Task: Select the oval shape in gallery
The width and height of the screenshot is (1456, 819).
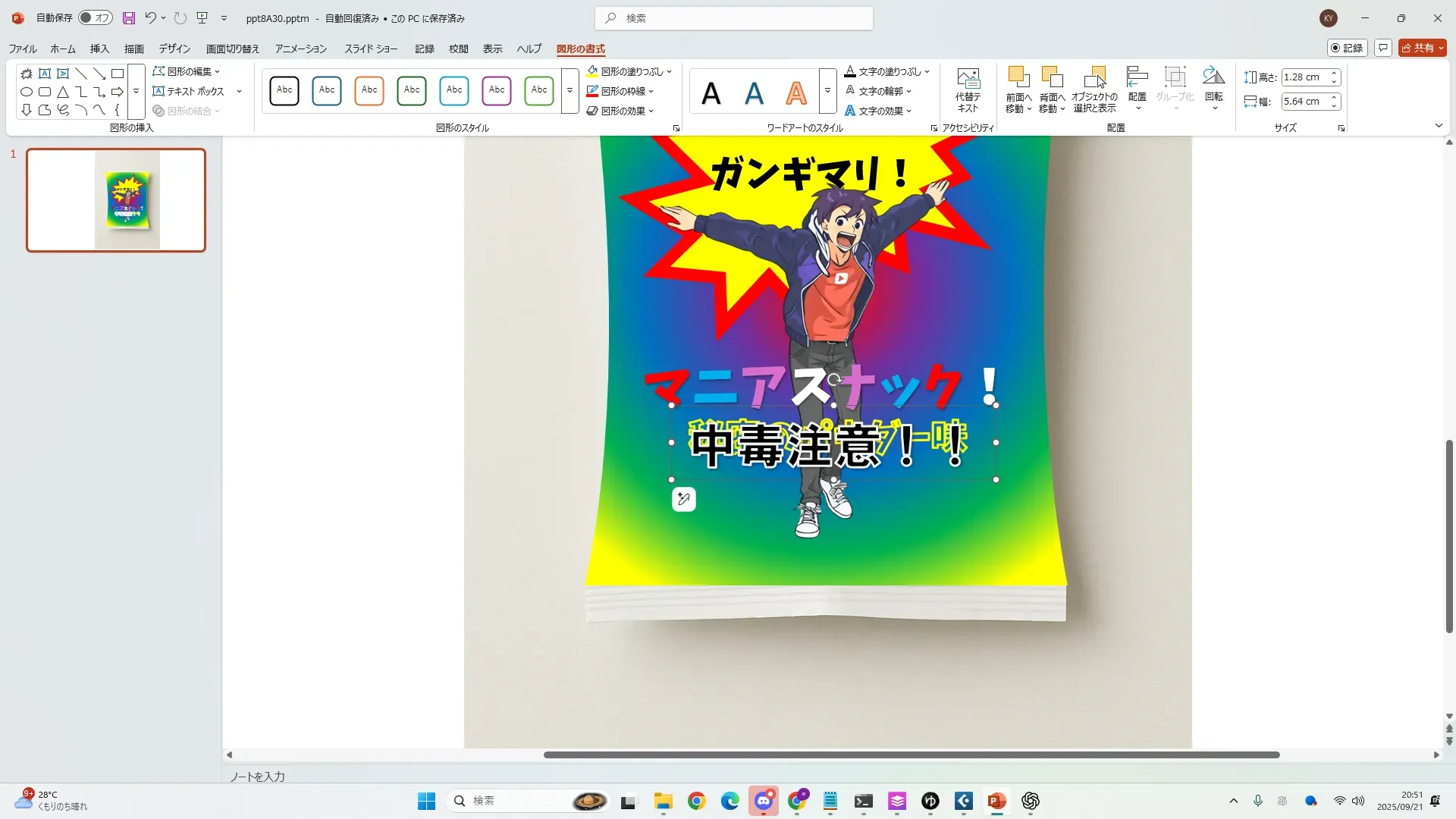Action: (27, 92)
